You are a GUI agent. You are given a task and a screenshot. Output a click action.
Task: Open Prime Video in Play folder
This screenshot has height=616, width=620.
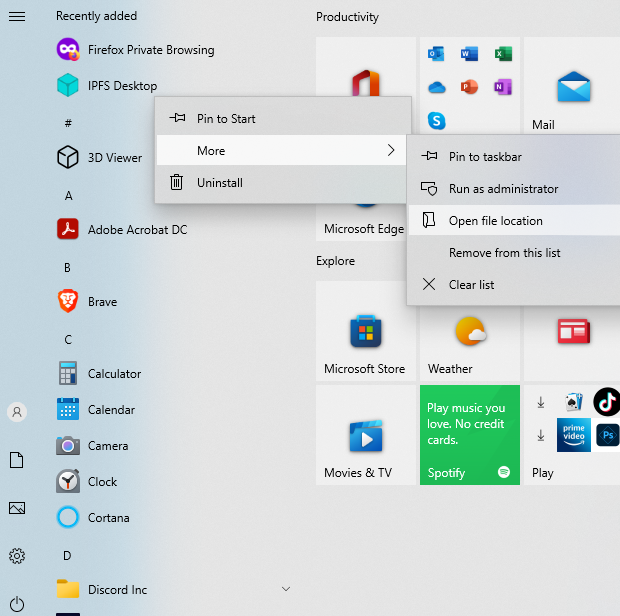574,435
